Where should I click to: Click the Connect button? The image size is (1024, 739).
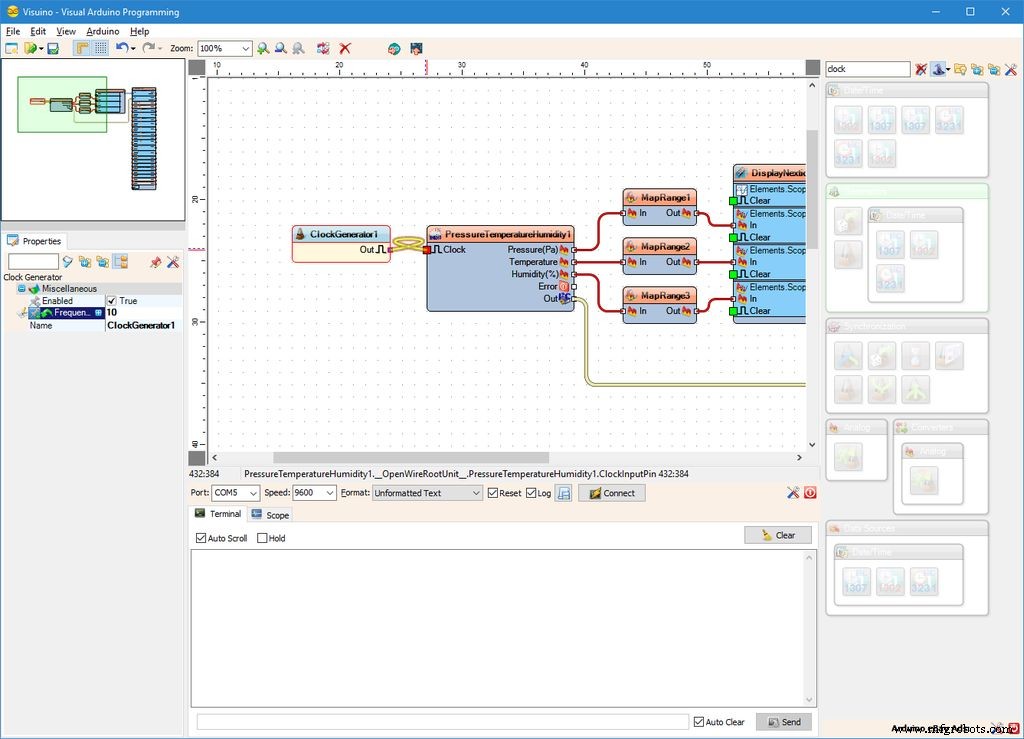(611, 493)
